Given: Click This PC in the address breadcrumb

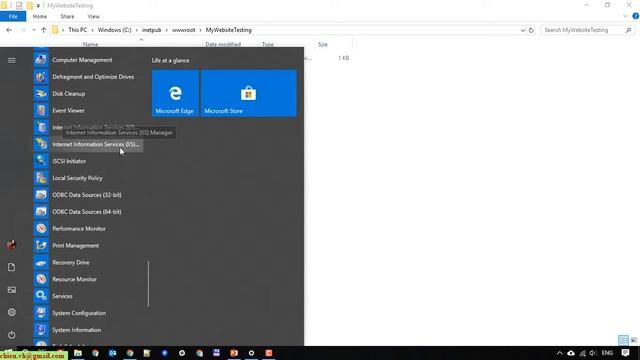Looking at the screenshot, I should tap(78, 30).
